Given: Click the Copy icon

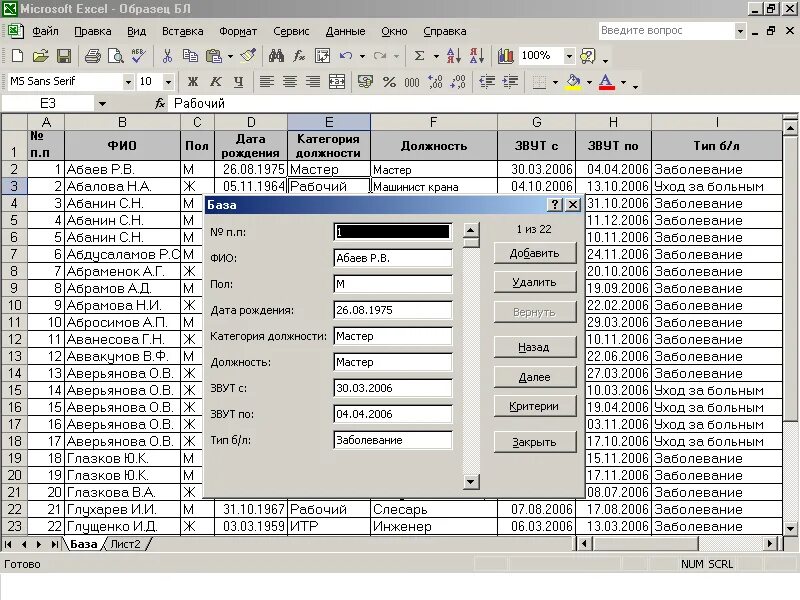Looking at the screenshot, I should coord(190,56).
